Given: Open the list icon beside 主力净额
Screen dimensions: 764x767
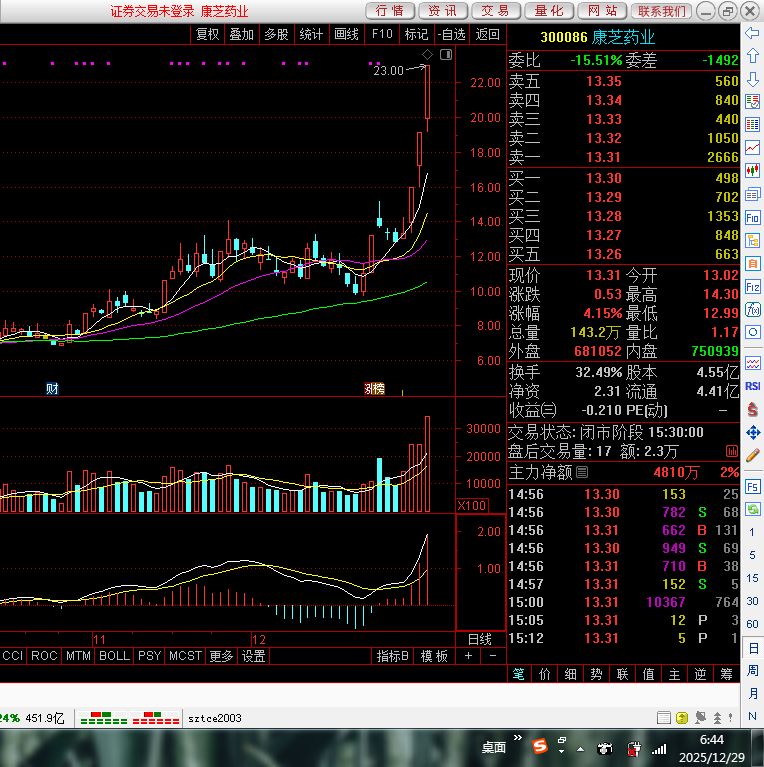Looking at the screenshot, I should (x=582, y=472).
